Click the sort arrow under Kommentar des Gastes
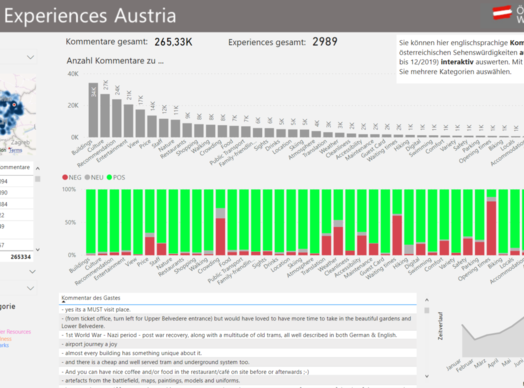The image size is (524, 388). 63,302
